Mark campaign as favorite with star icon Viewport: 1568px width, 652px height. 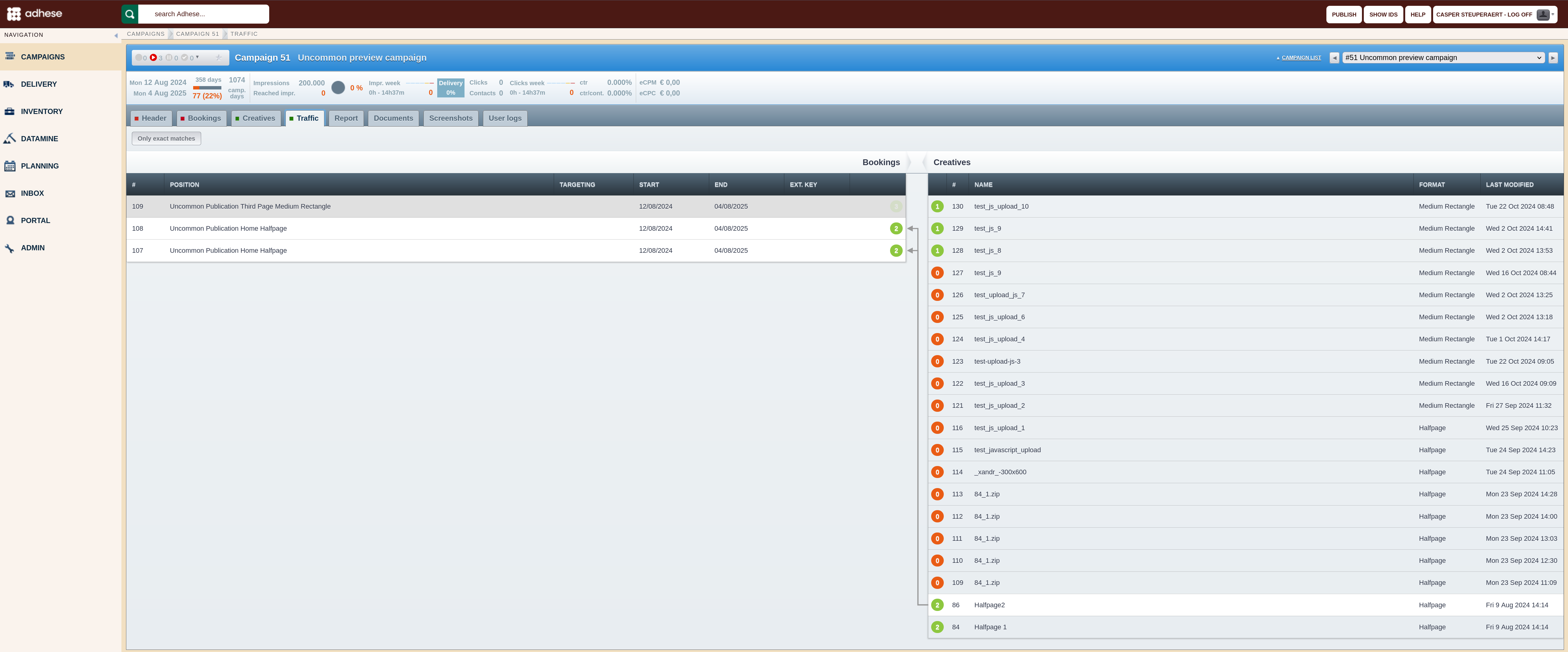click(219, 58)
